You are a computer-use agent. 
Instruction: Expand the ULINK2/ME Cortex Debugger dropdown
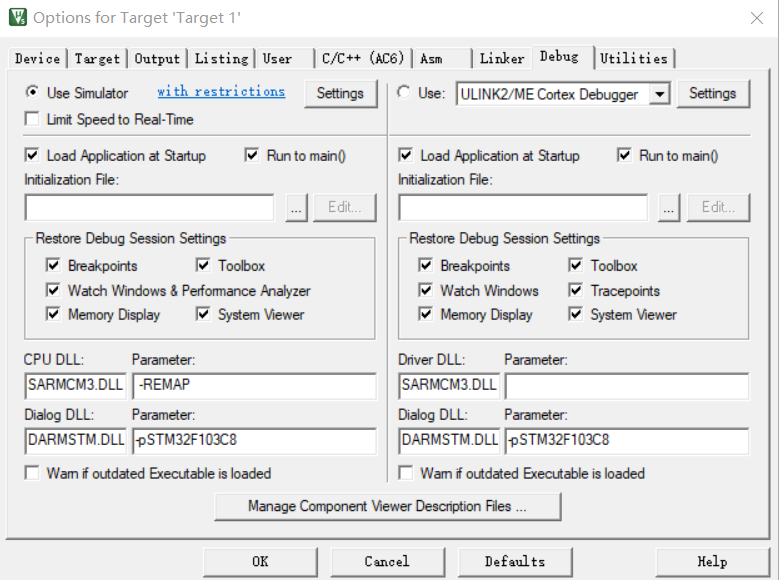660,94
